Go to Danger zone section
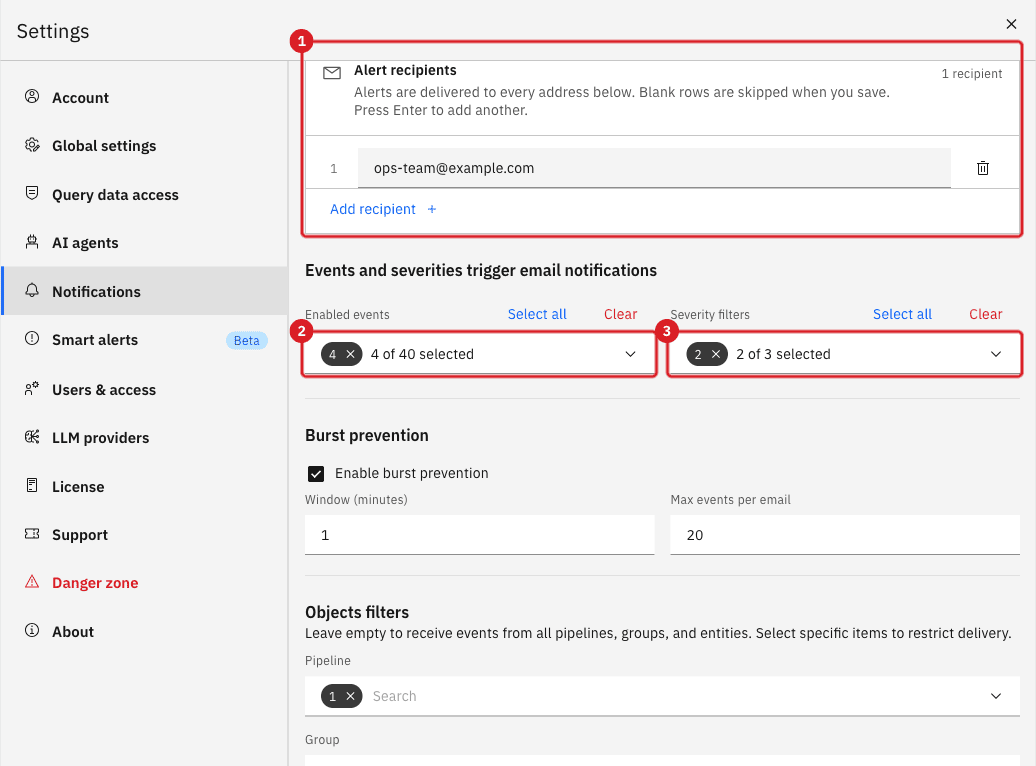This screenshot has width=1036, height=766. pyautogui.click(x=144, y=583)
